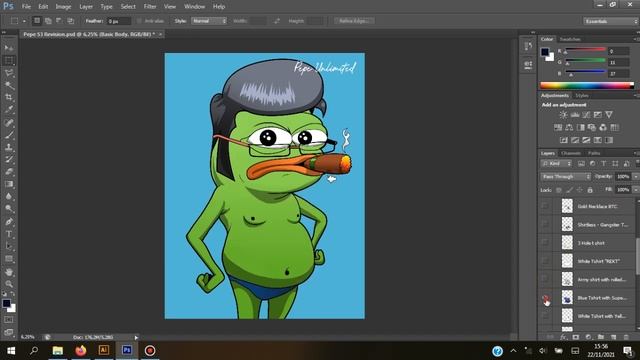This screenshot has height=360, width=640.
Task: Toggle the lock all layers icon
Action: pyautogui.click(x=590, y=190)
